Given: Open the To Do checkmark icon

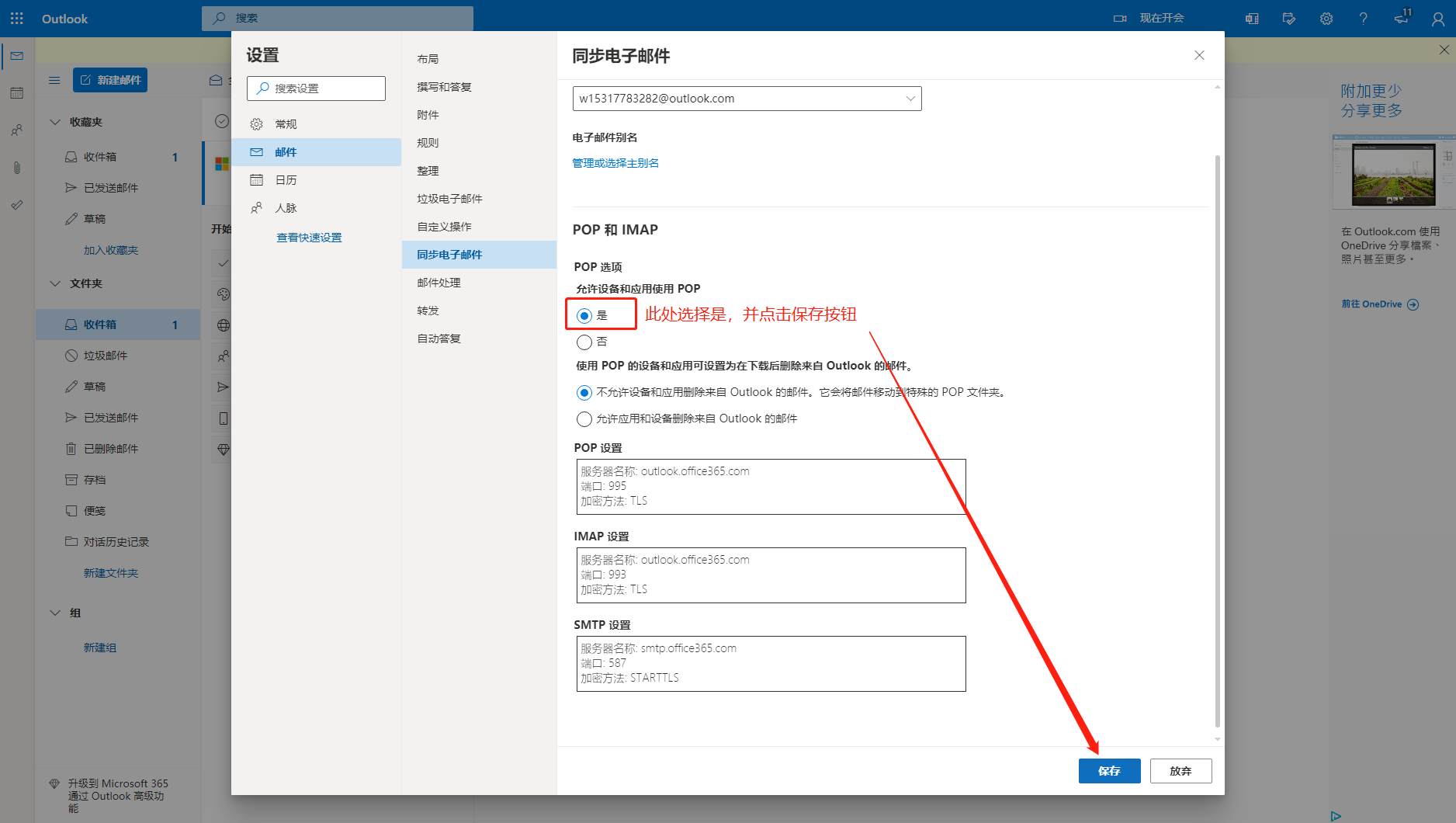Looking at the screenshot, I should pyautogui.click(x=17, y=205).
